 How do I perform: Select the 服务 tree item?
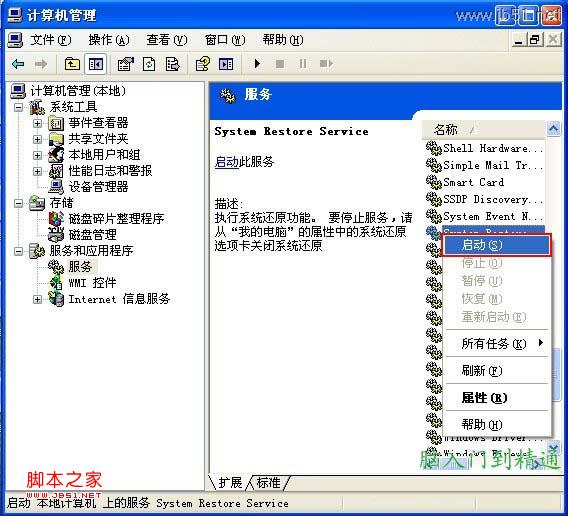pos(80,267)
